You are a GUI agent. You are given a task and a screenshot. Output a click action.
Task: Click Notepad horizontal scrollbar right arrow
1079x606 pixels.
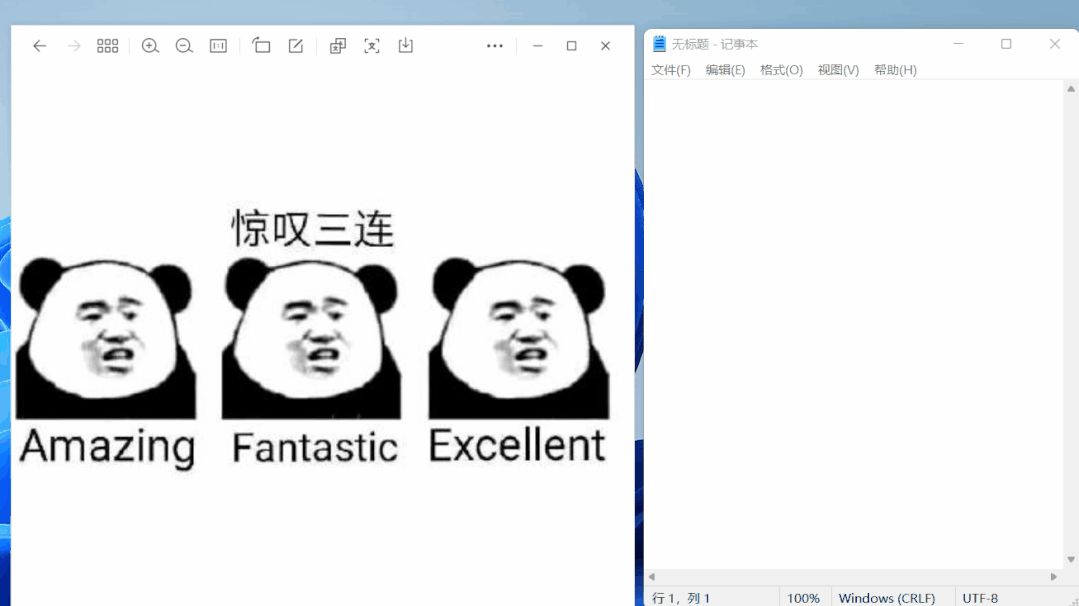click(x=1054, y=577)
